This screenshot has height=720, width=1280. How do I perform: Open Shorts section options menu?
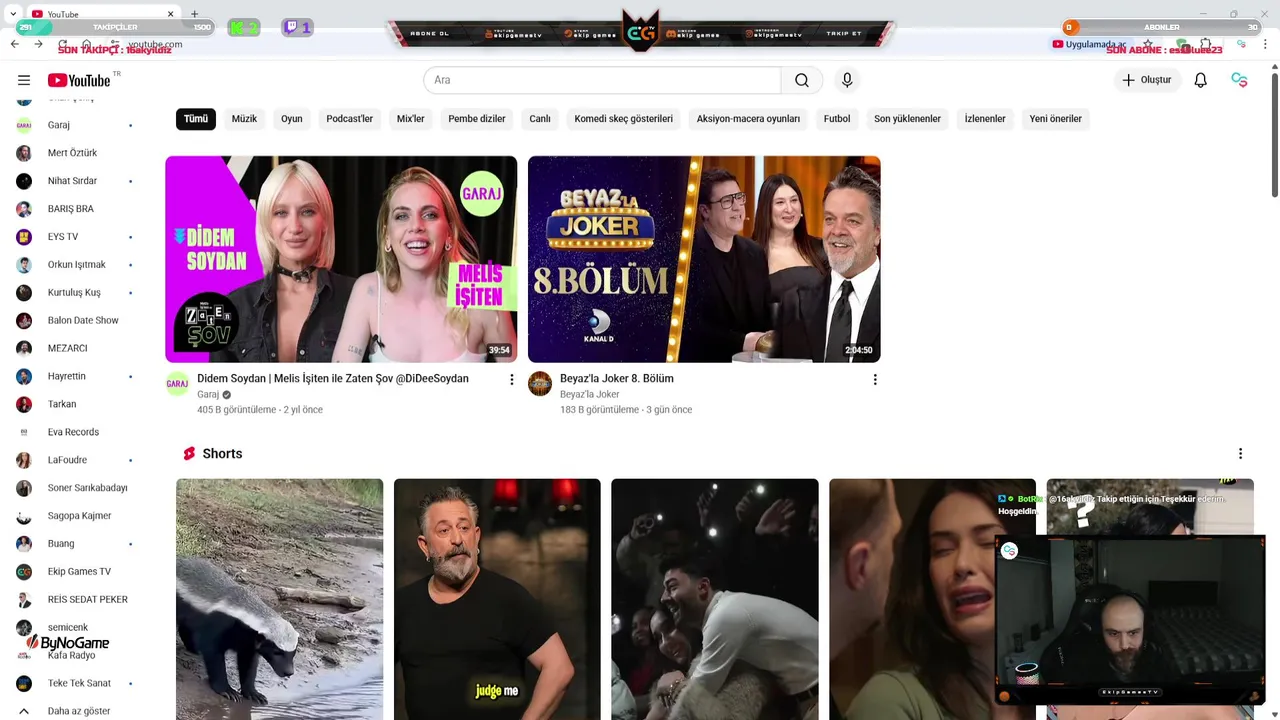(x=1240, y=454)
